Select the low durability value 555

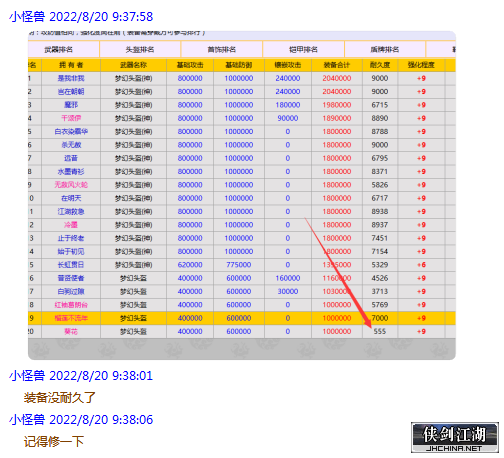point(380,332)
